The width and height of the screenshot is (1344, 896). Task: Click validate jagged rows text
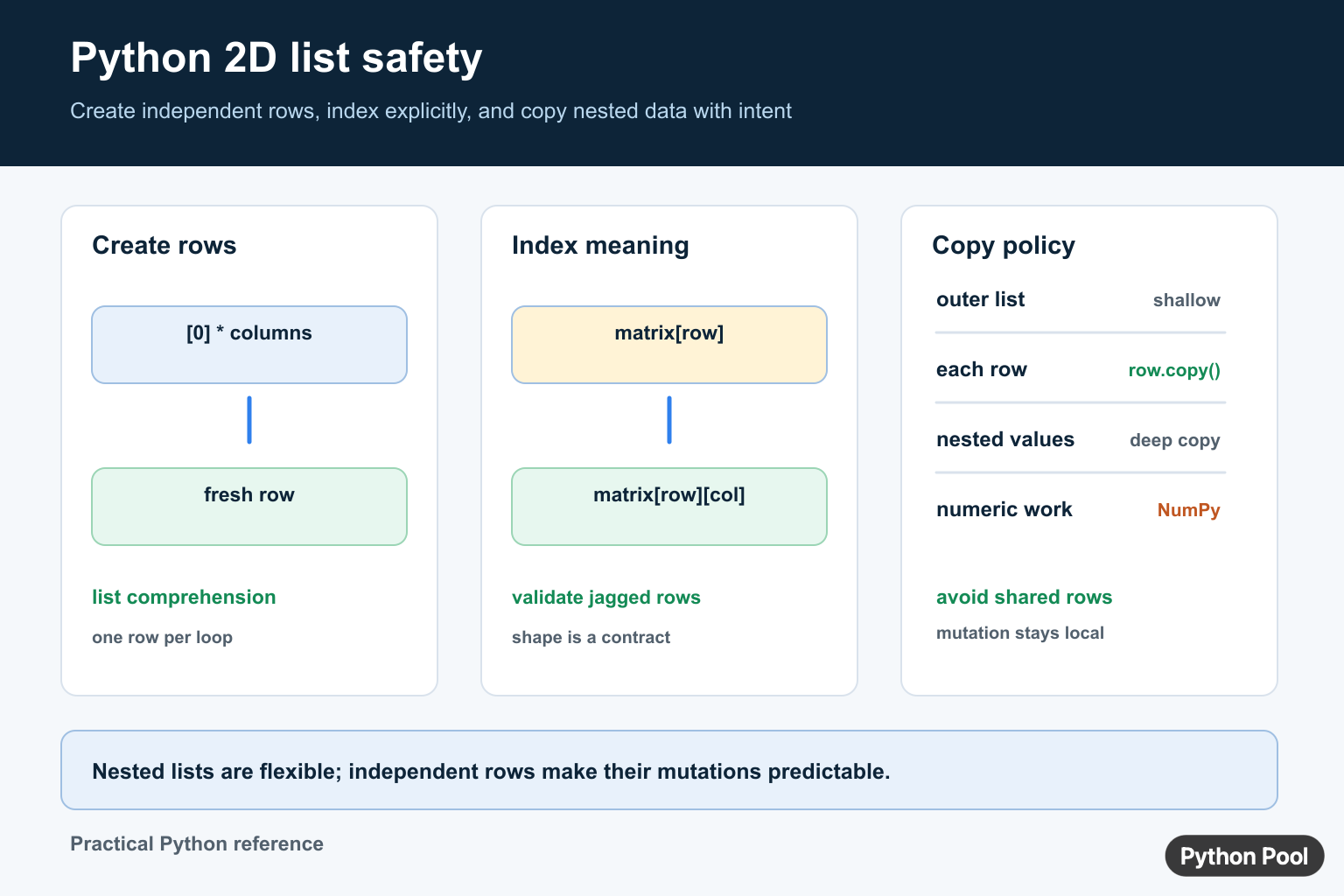606,598
